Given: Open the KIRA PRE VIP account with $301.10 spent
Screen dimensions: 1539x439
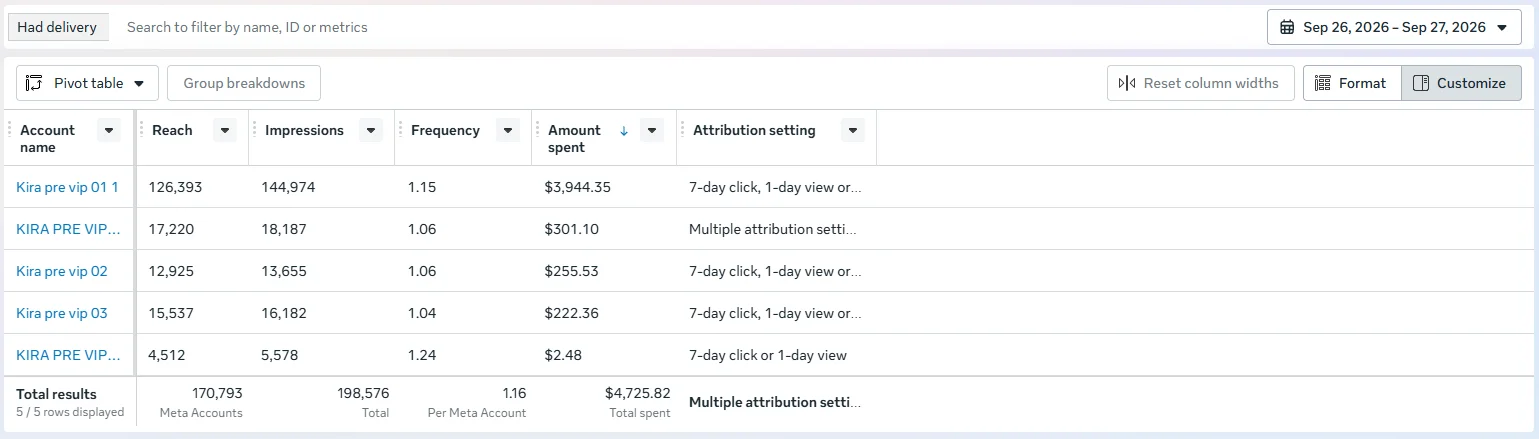Looking at the screenshot, I should tap(68, 229).
